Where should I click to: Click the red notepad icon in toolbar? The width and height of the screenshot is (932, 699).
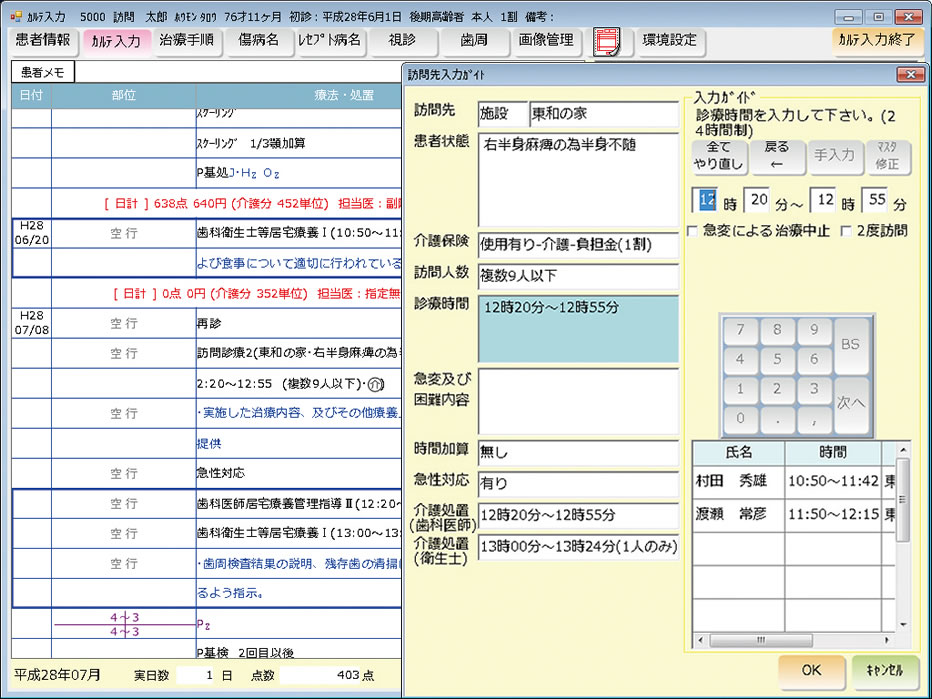tap(608, 41)
